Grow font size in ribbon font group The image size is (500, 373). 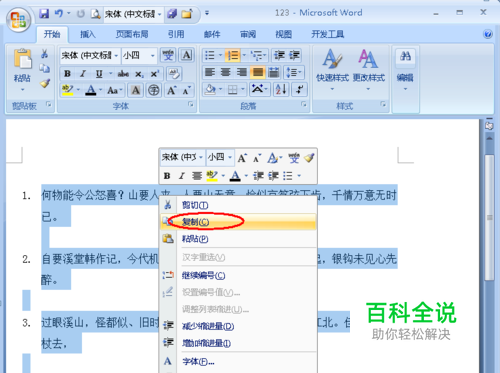(171, 90)
